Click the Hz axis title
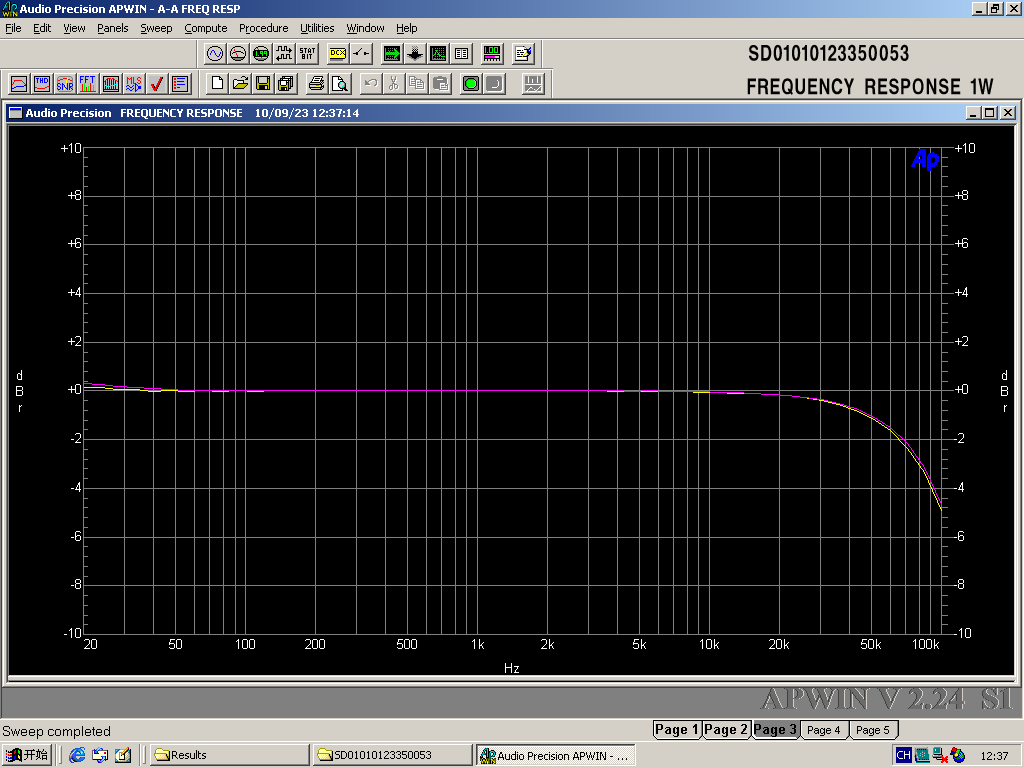The image size is (1024, 768). (511, 668)
